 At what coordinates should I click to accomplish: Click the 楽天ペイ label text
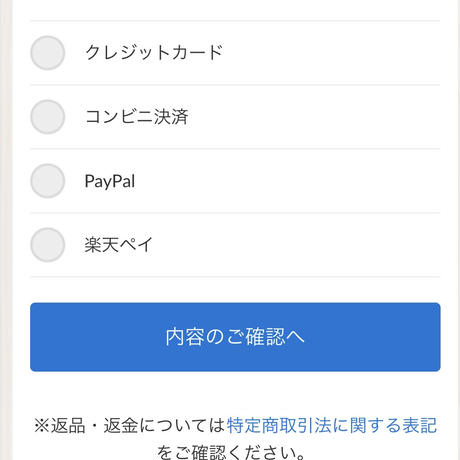(118, 245)
